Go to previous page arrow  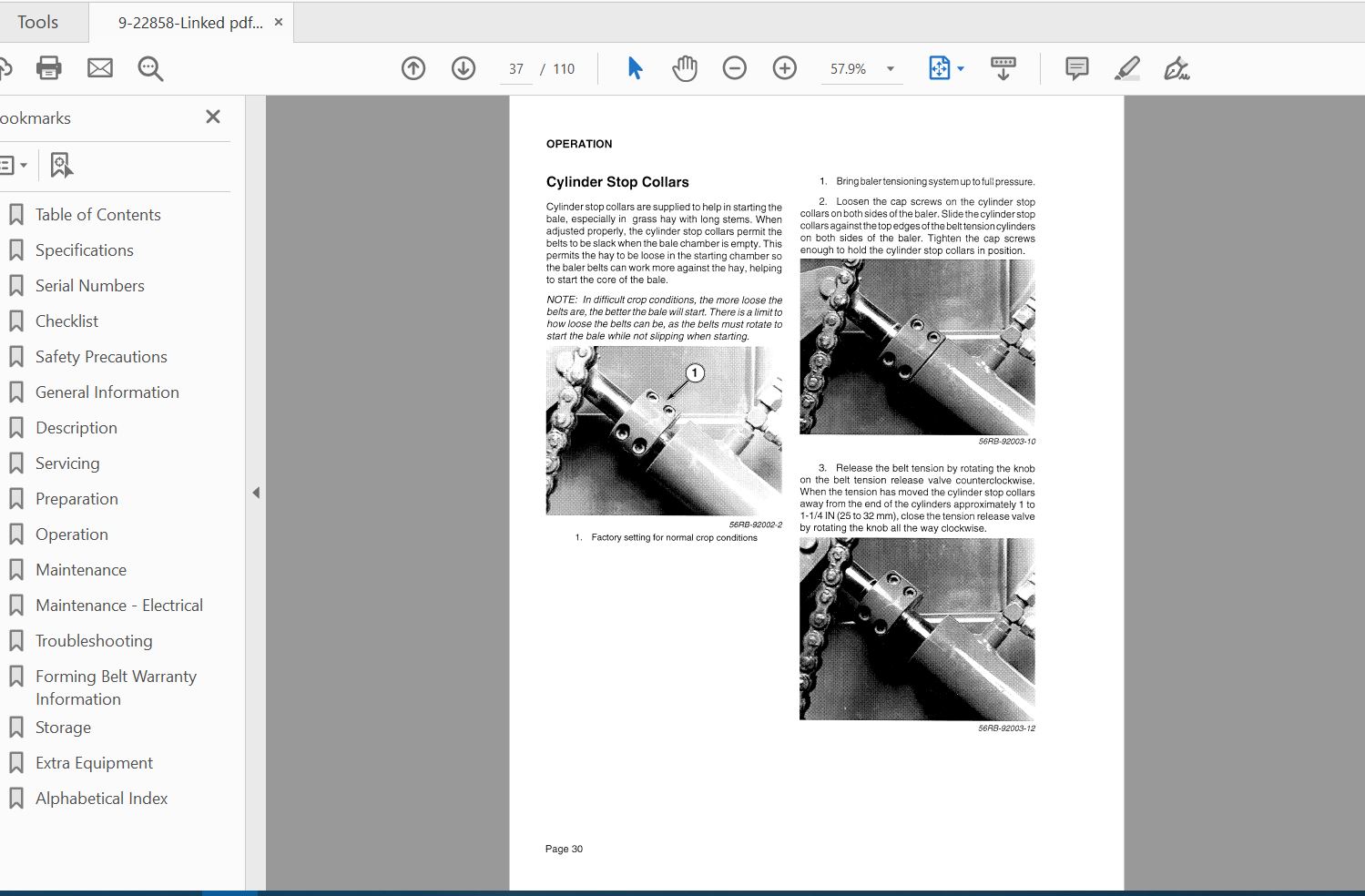coord(413,68)
